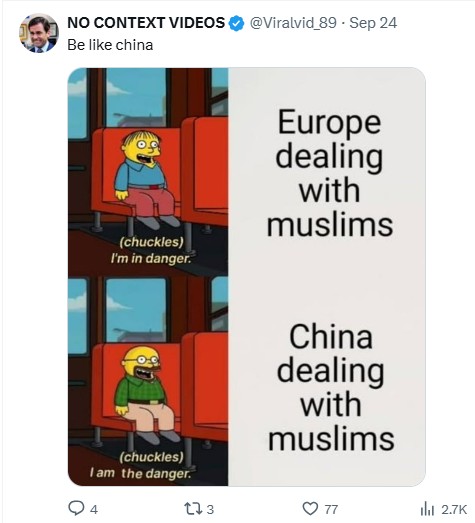This screenshot has height=523, width=475.
Task: Click the tweet text 'Be like china'
Action: pyautogui.click(x=110, y=45)
